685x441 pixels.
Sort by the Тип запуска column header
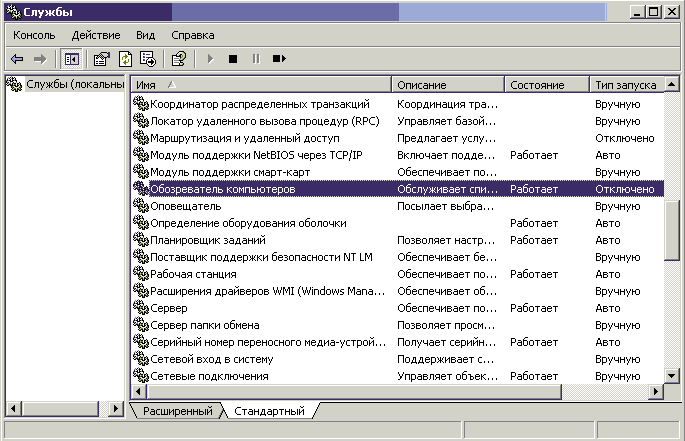click(624, 85)
